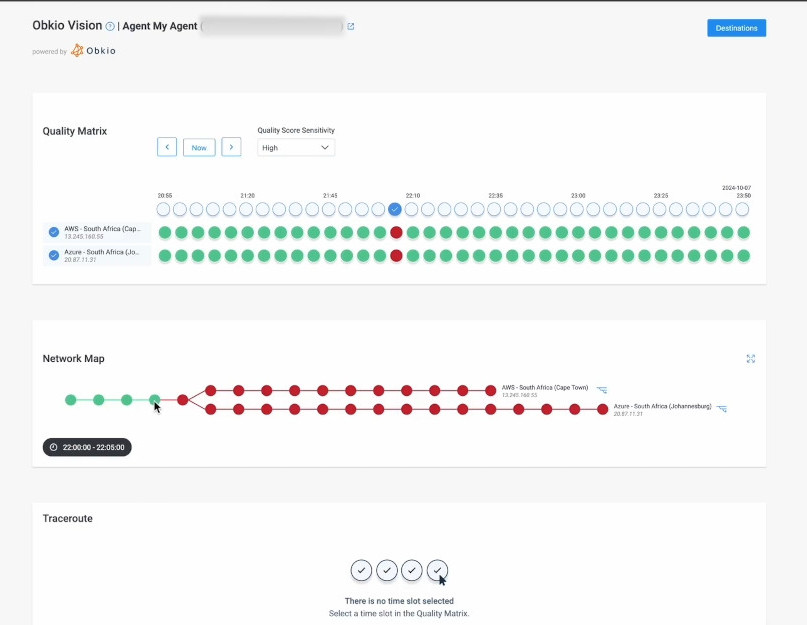Toggle the Azure - South Africa row checkmark
The image size is (807, 625).
[x=53, y=255]
